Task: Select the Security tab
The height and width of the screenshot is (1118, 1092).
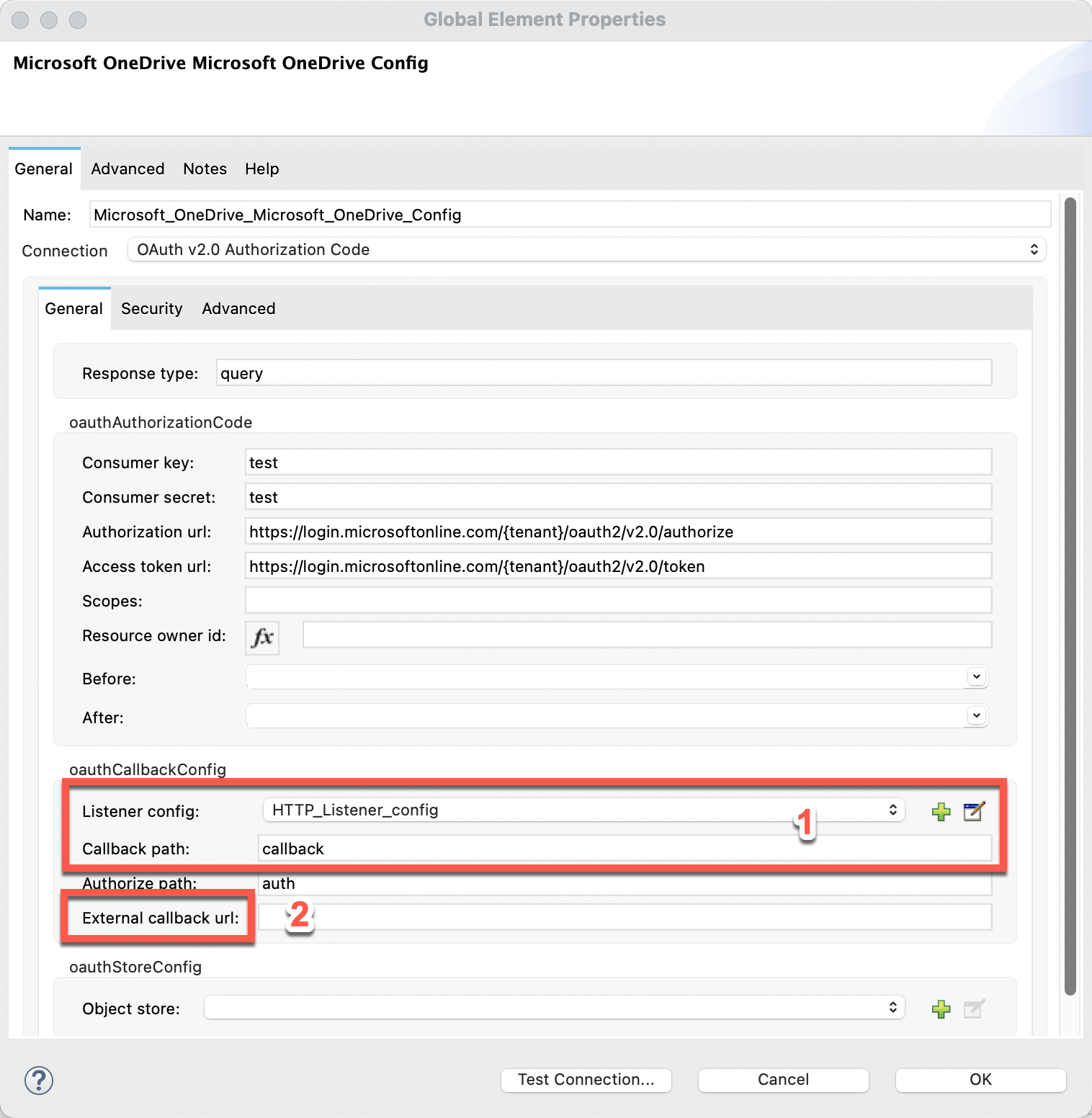Action: (x=151, y=308)
